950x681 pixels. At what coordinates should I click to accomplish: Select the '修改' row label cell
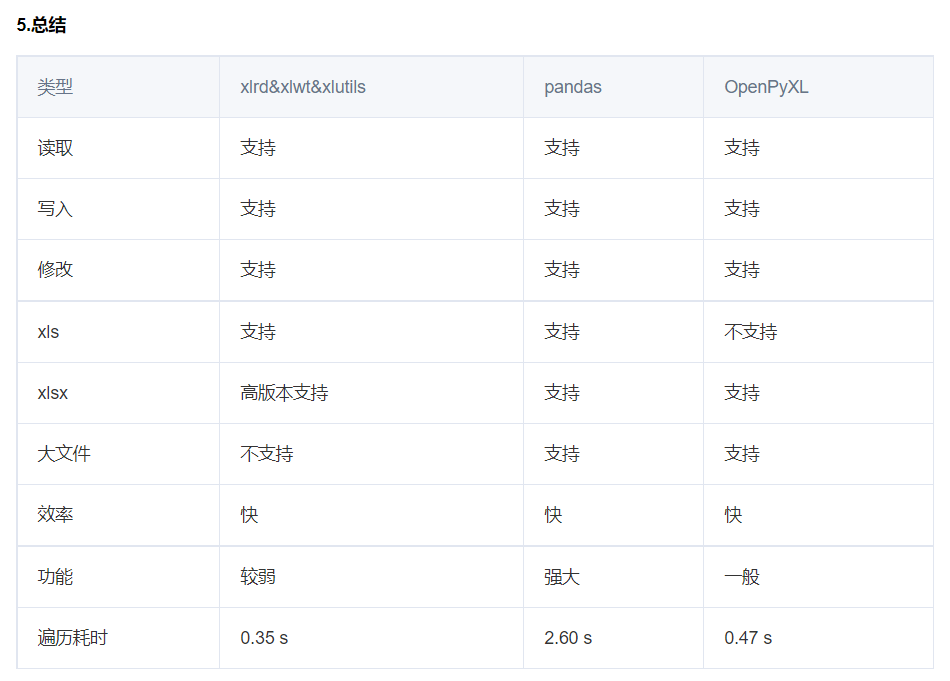tap(55, 270)
